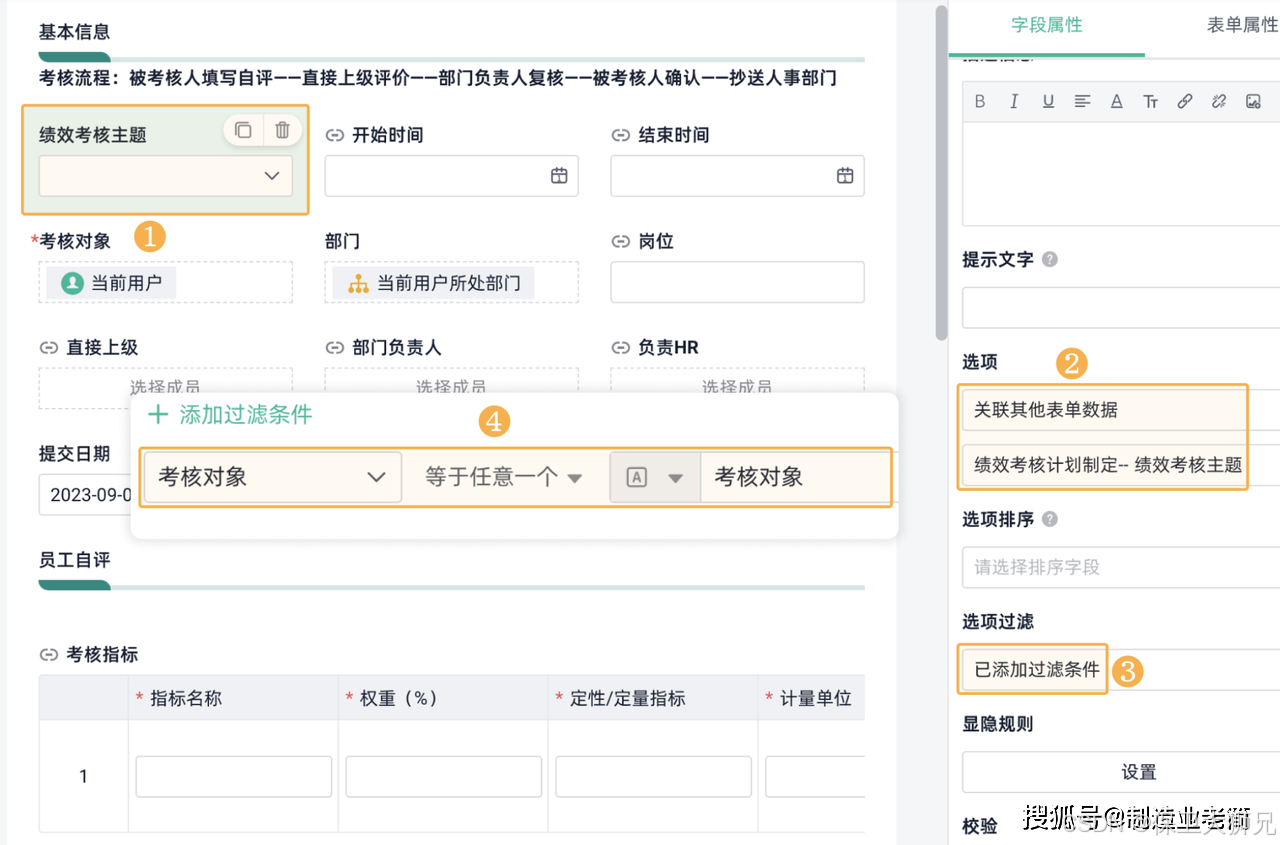This screenshot has width=1280, height=845.
Task: Click the link icon beside 结束时间
Action: coord(621,135)
